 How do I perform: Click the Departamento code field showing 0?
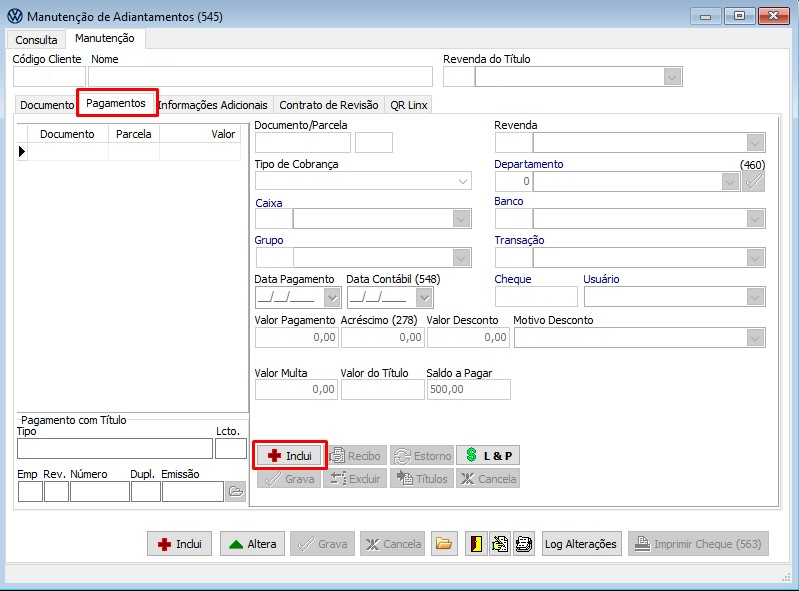tap(514, 181)
